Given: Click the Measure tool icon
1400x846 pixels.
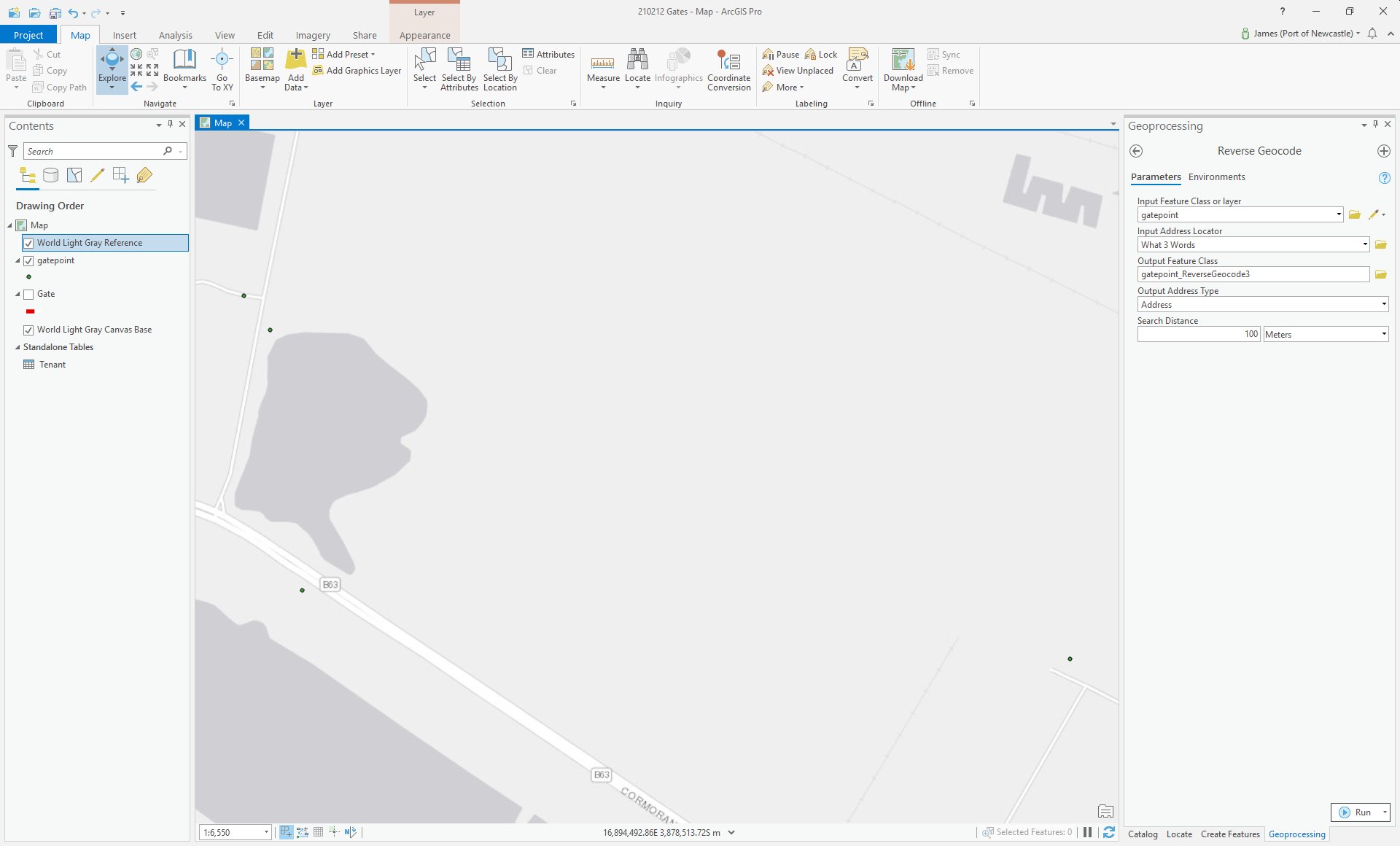Looking at the screenshot, I should pyautogui.click(x=602, y=63).
